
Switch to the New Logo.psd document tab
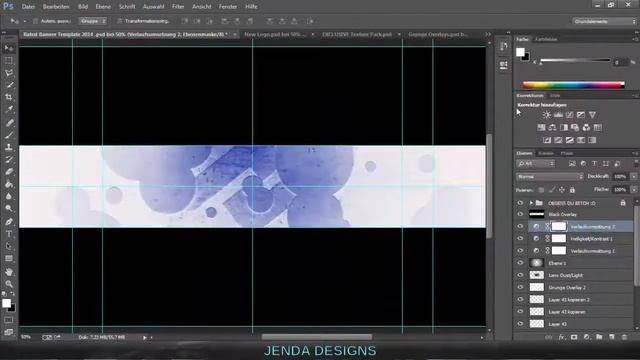275,35
